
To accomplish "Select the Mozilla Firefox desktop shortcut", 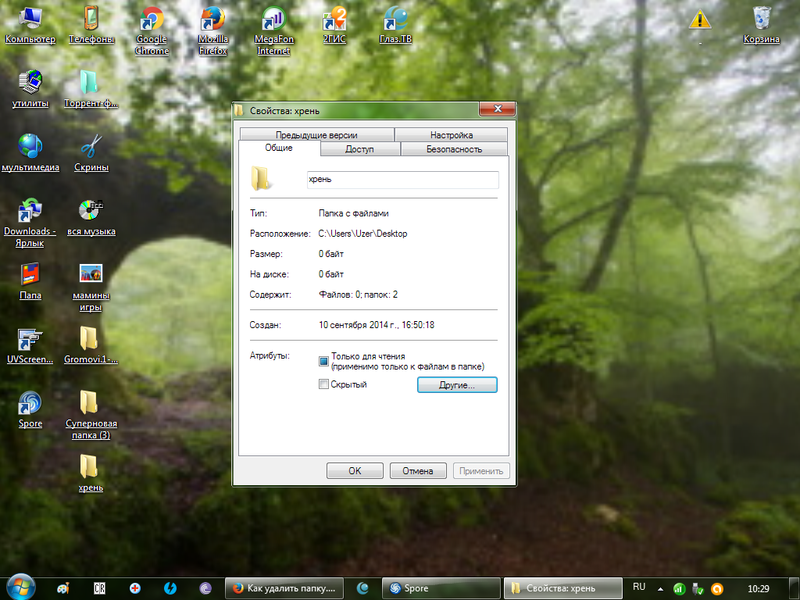I will point(213,20).
